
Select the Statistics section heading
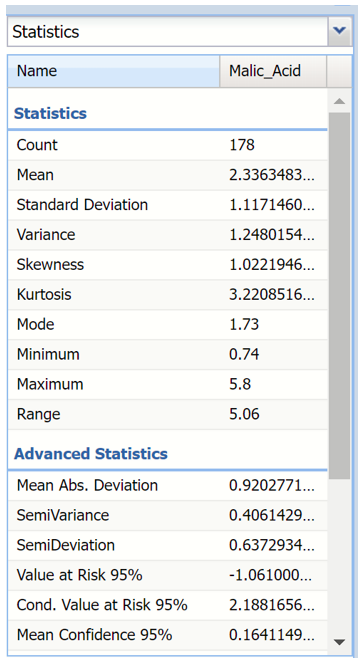[50, 113]
